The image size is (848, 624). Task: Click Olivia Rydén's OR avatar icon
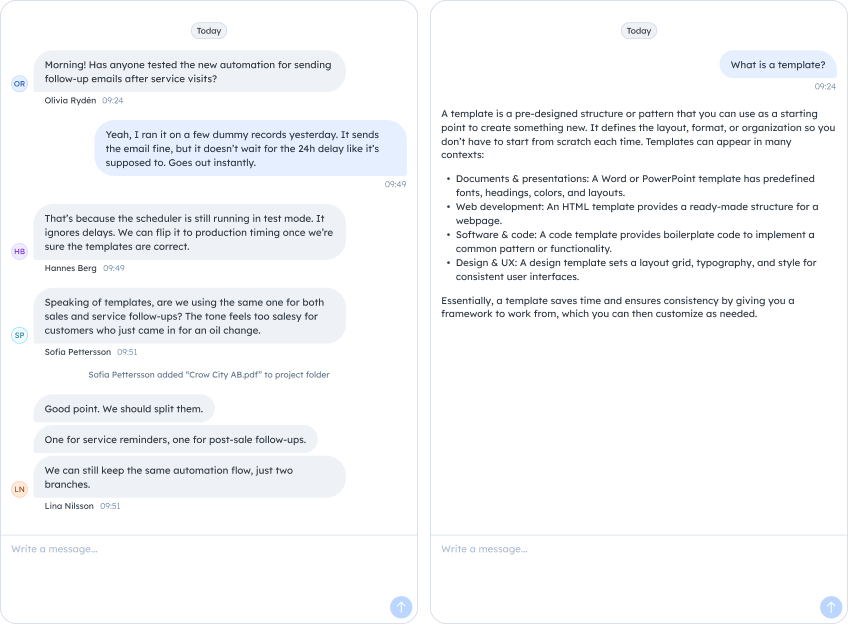(x=19, y=83)
